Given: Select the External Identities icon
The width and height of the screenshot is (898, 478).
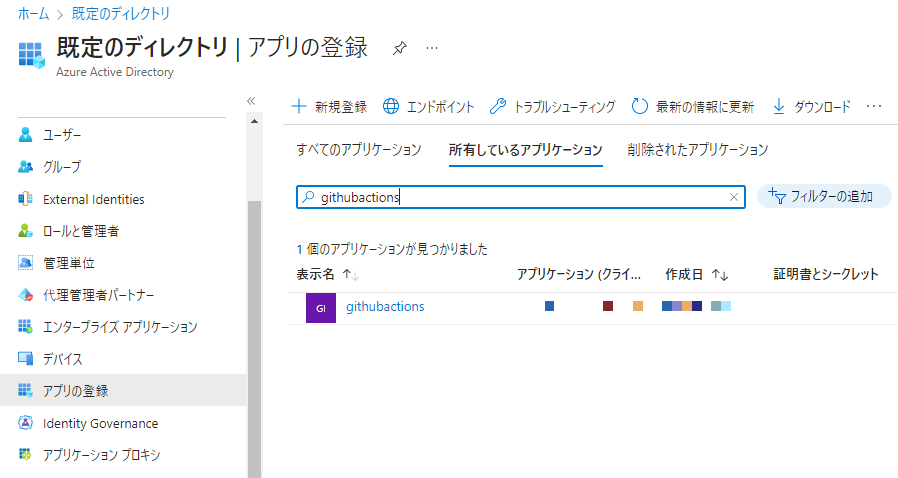Looking at the screenshot, I should [25, 199].
